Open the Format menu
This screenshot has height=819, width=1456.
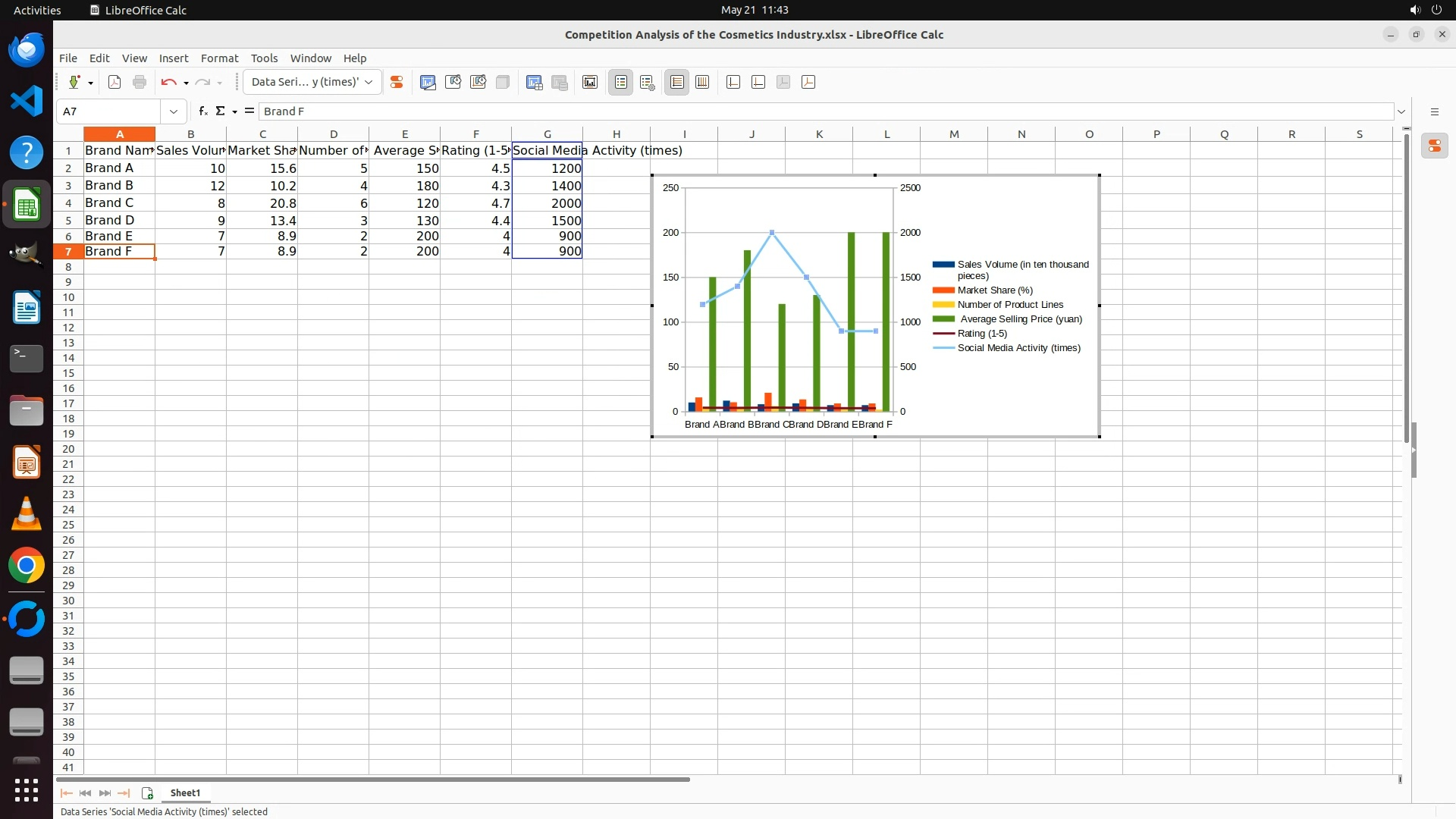(219, 58)
